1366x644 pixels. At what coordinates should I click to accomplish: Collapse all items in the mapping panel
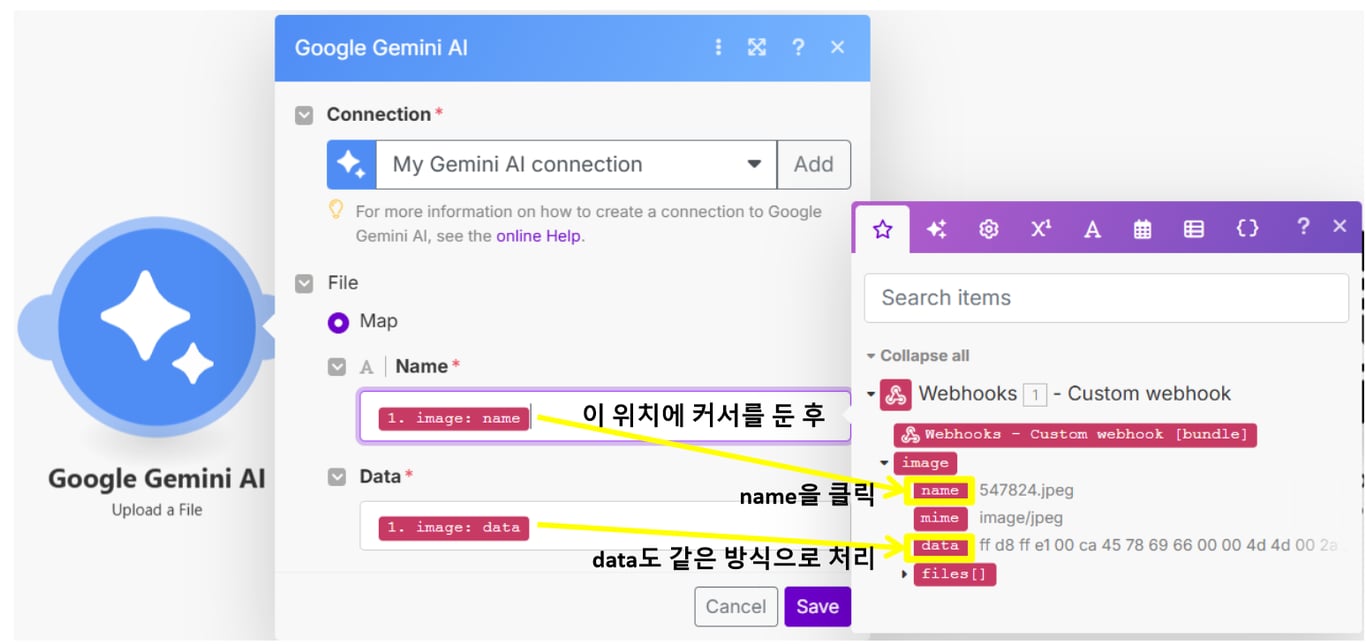[x=918, y=356]
